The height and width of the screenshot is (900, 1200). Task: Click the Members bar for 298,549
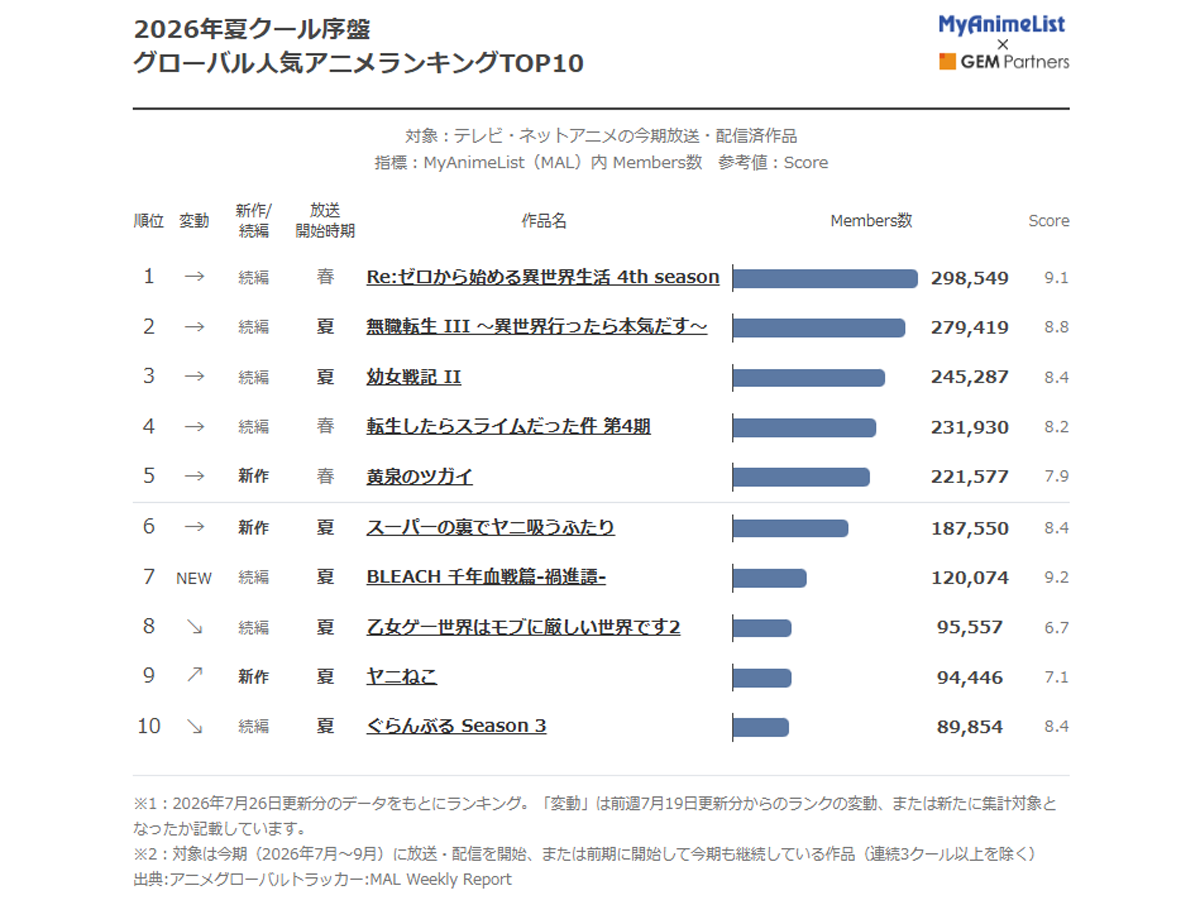tap(825, 278)
